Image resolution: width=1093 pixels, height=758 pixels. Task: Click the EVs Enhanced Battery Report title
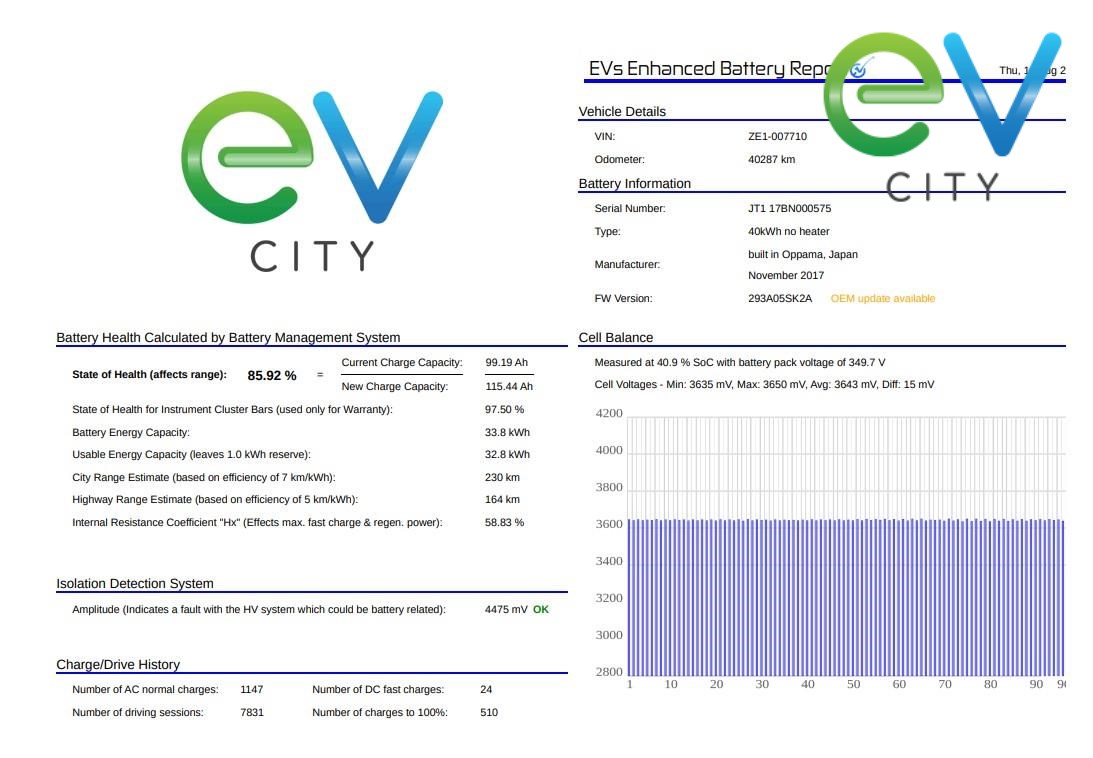[x=705, y=69]
